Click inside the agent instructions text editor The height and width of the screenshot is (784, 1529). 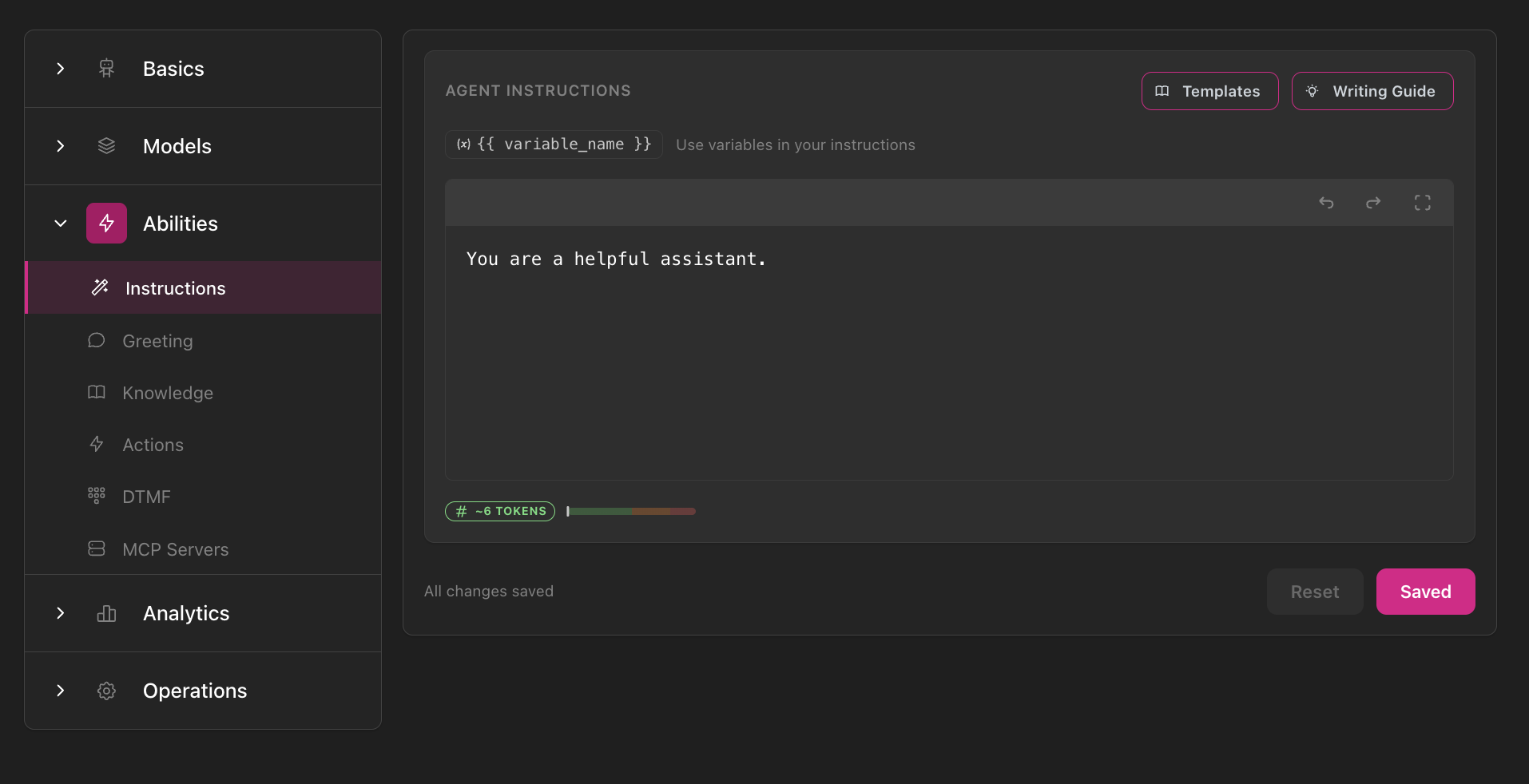[949, 352]
